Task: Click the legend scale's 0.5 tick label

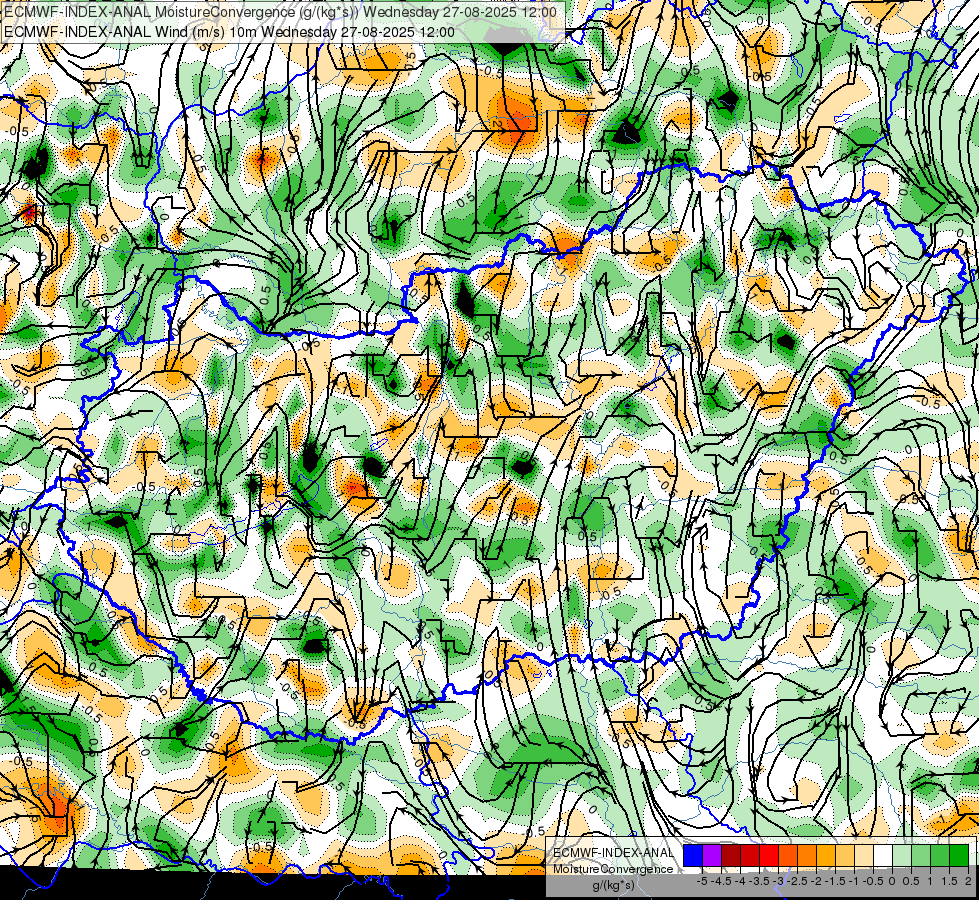Action: coord(911,881)
